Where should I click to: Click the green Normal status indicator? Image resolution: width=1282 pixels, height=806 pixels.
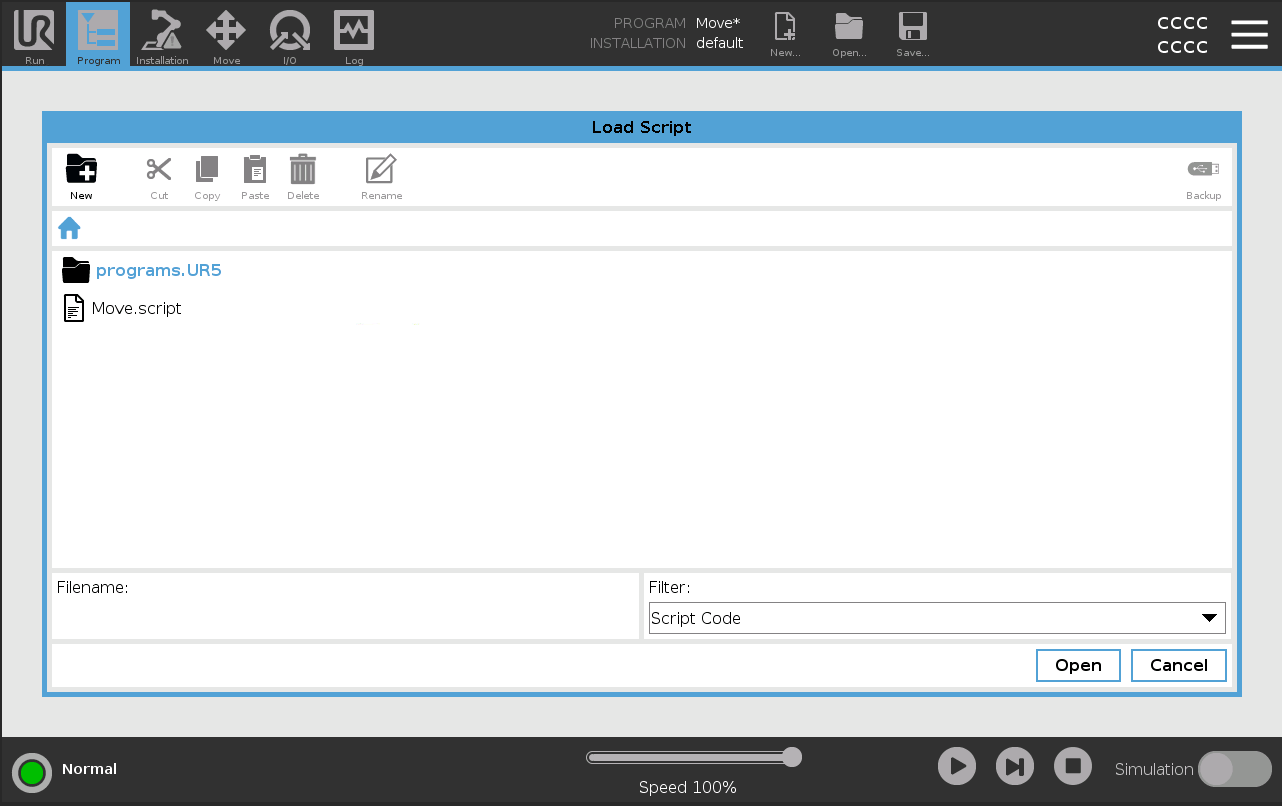tap(32, 772)
